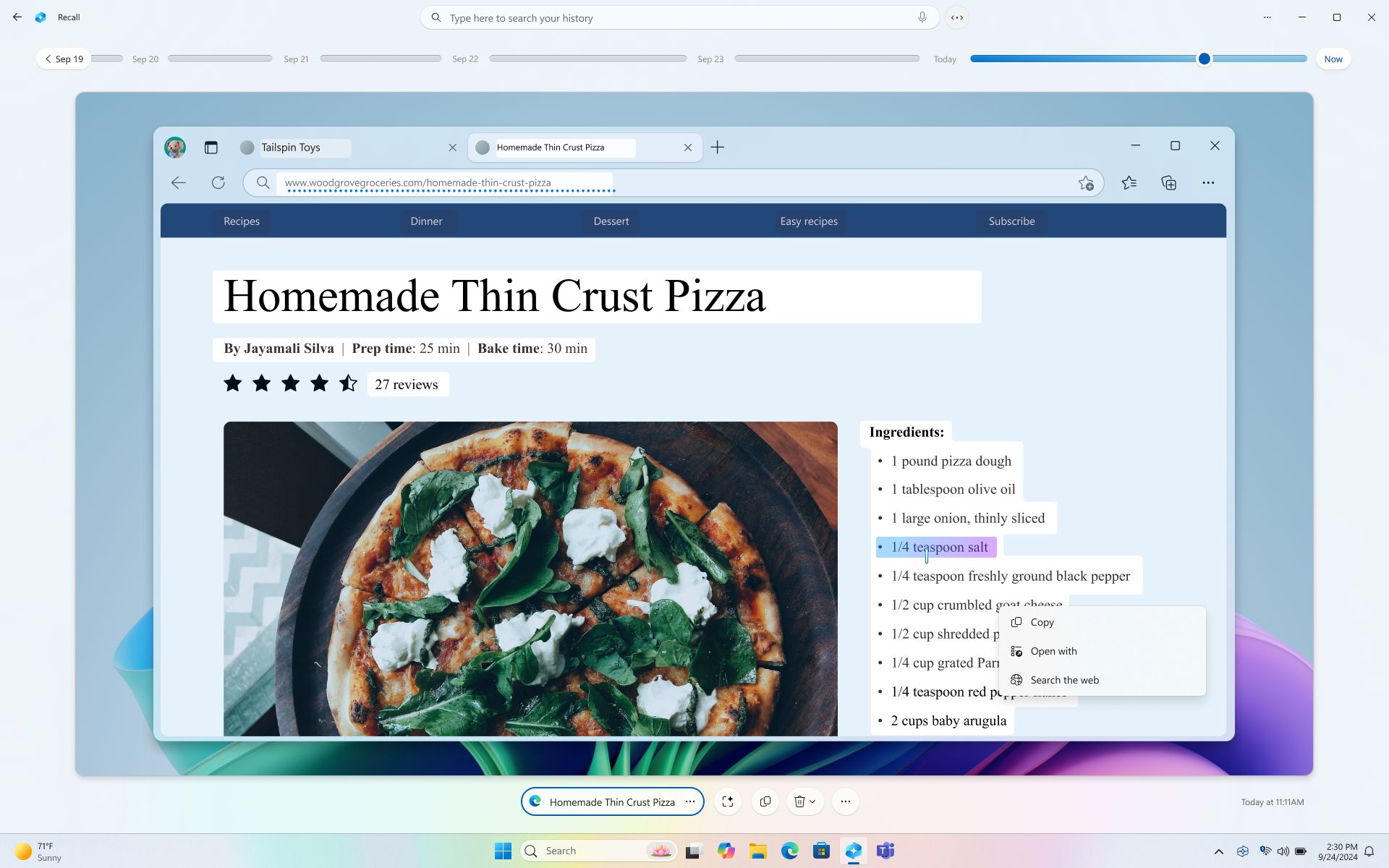The image size is (1389, 868).
Task: Click the Recall delete snapshot icon
Action: [x=799, y=801]
